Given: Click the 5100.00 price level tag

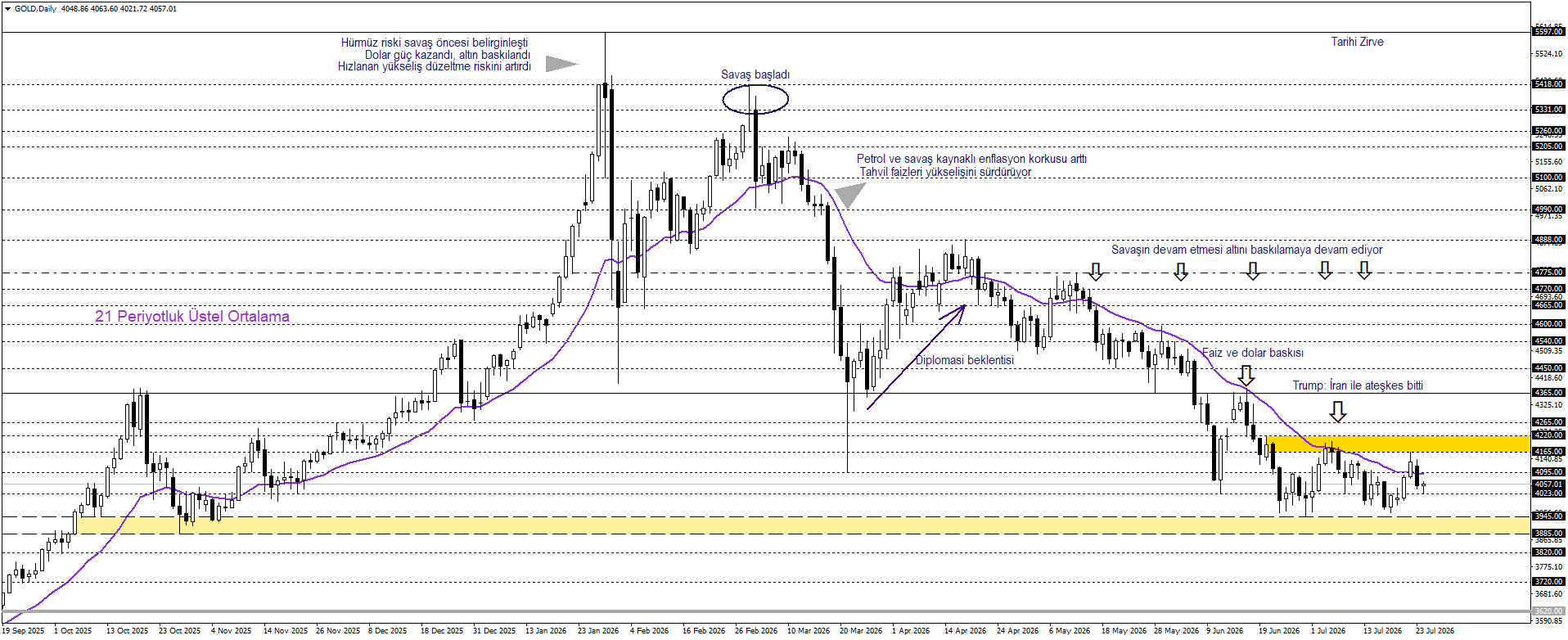Looking at the screenshot, I should point(1548,178).
